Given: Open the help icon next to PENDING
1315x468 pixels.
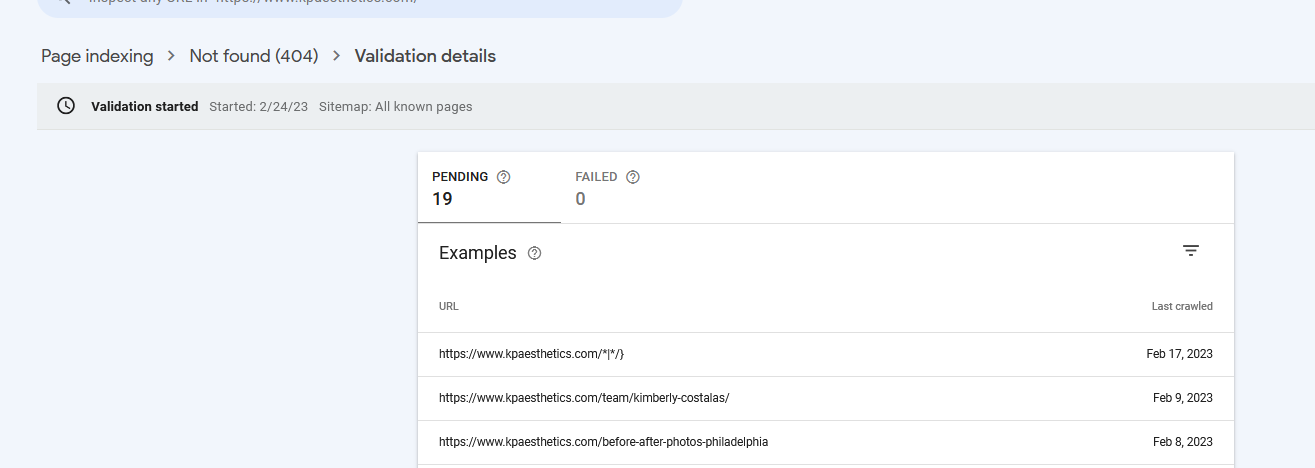Looking at the screenshot, I should tap(504, 177).
